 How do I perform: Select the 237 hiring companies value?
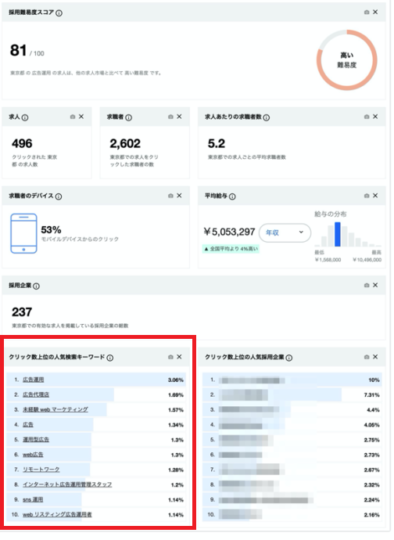coord(22,312)
